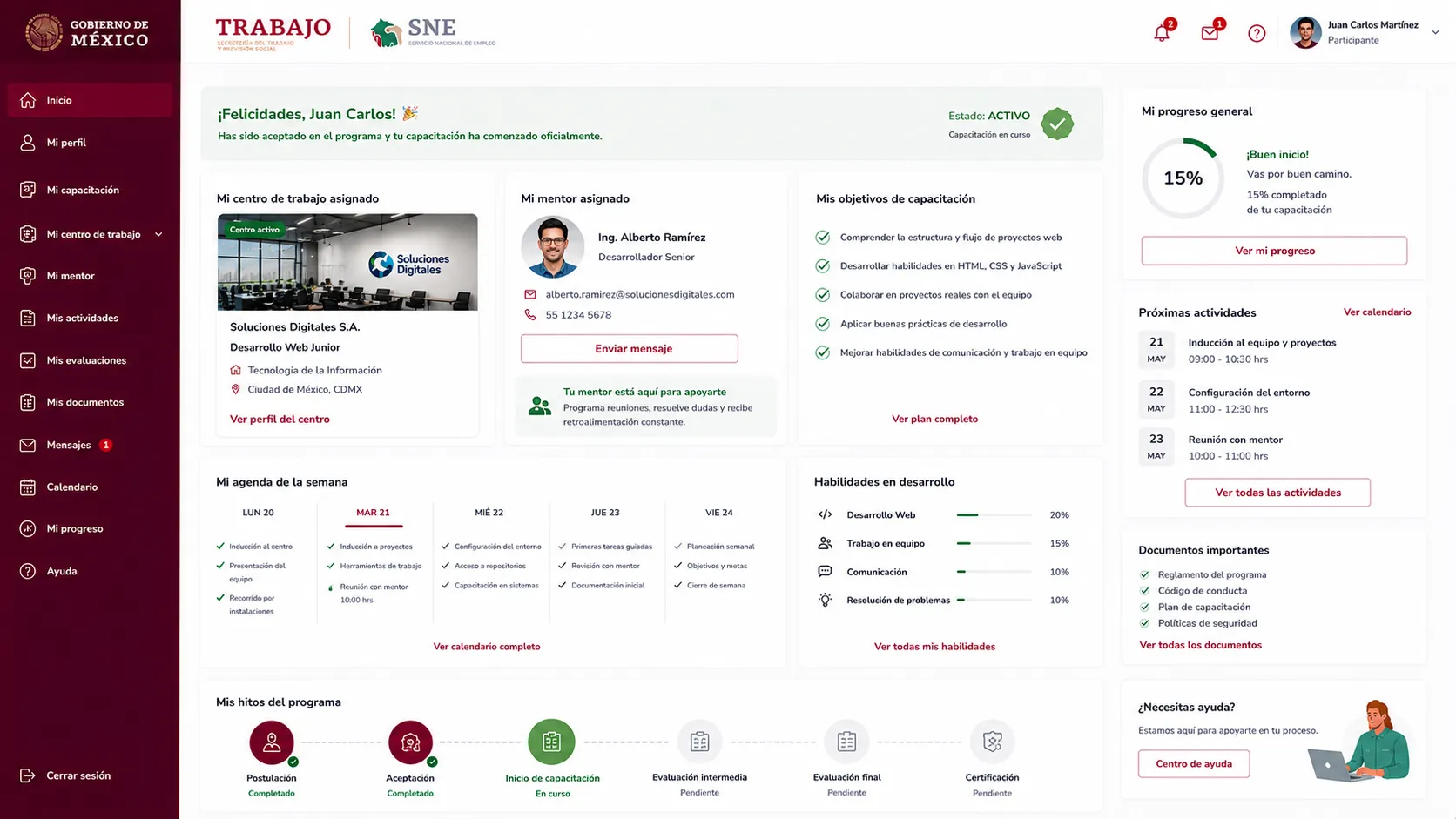Click the Soluciones Digitales office thumbnail
This screenshot has height=819, width=1456.
pyautogui.click(x=347, y=262)
